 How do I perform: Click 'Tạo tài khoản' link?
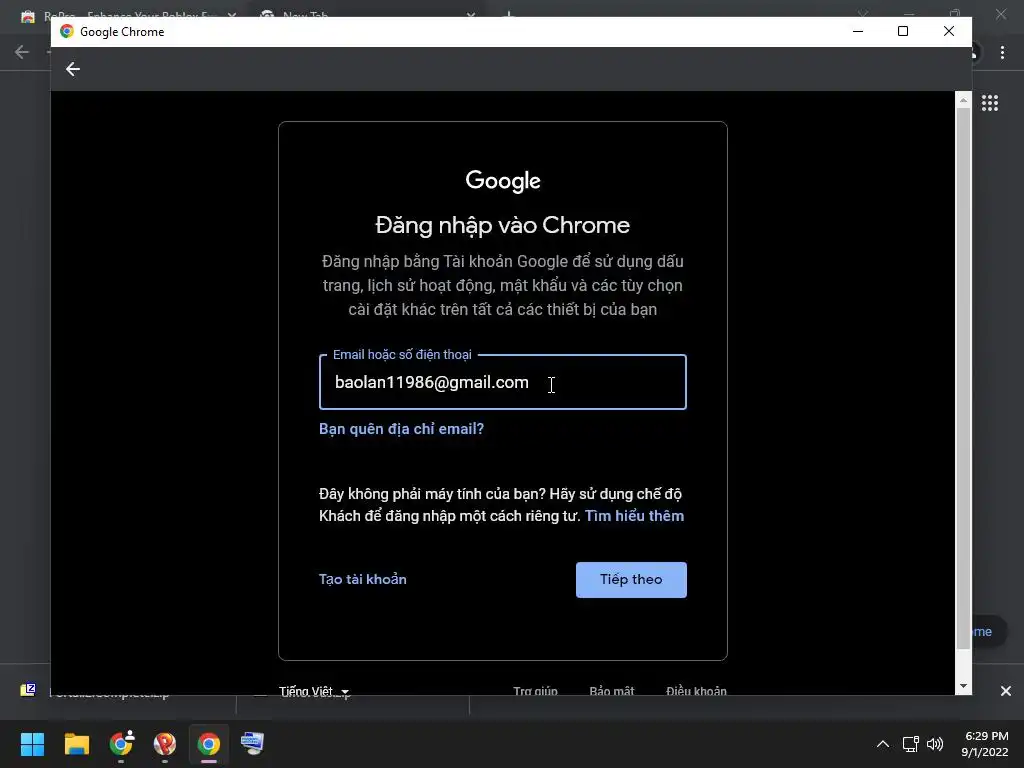click(x=362, y=579)
